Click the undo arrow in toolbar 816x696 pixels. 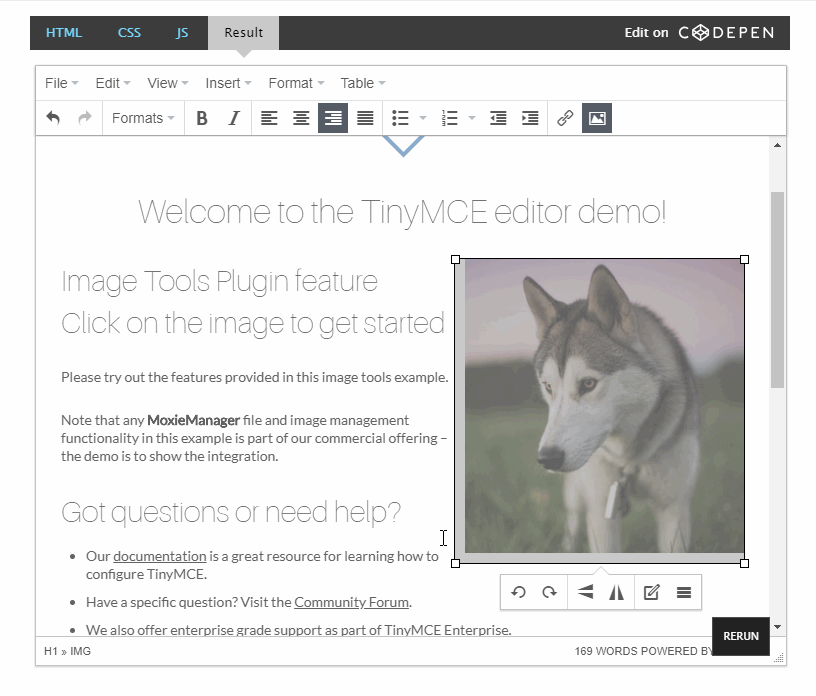tap(53, 118)
